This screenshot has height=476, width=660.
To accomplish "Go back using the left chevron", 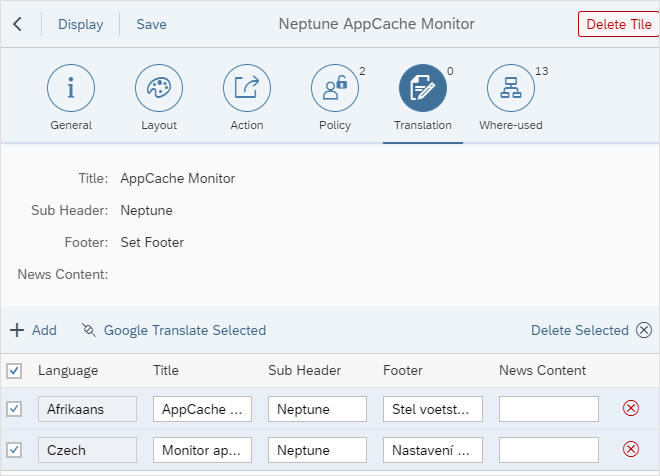I will pos(17,24).
